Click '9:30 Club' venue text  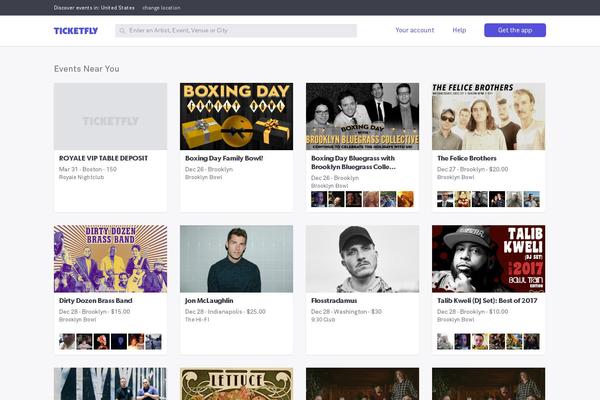pyautogui.click(x=323, y=320)
